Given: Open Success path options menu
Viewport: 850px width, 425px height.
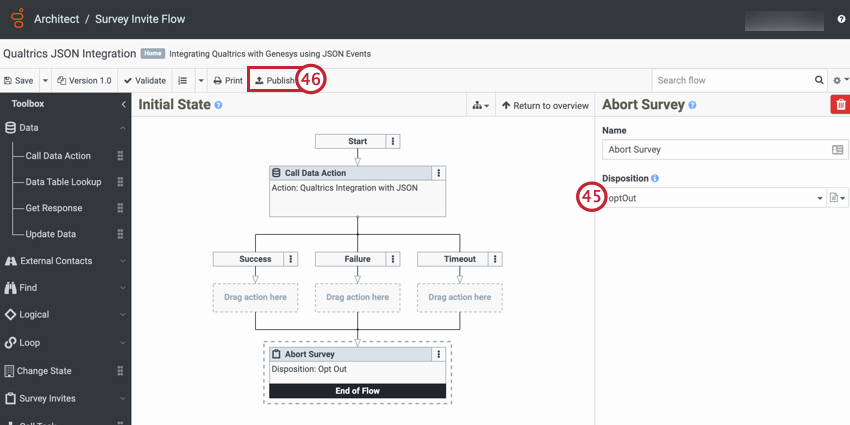Looking at the screenshot, I should pos(291,259).
